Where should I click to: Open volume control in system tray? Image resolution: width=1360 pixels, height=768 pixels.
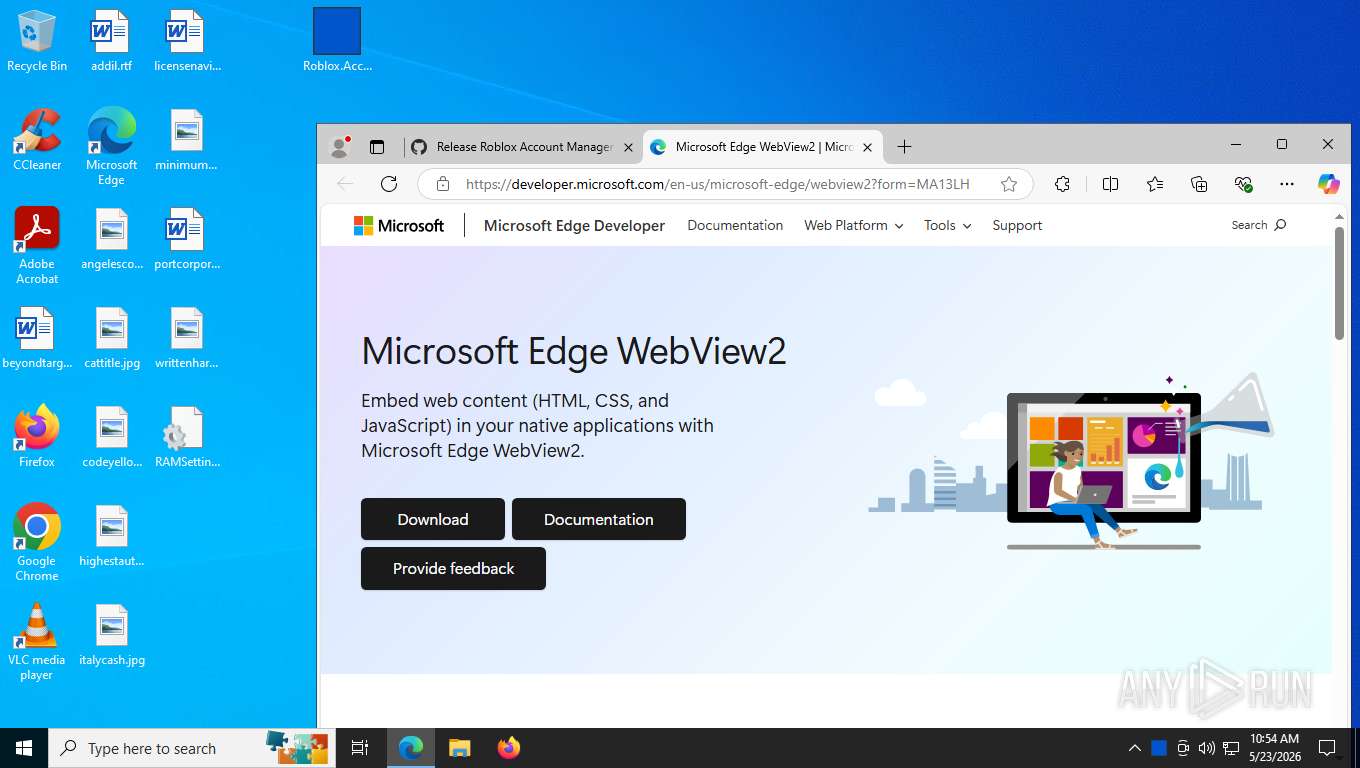pyautogui.click(x=1207, y=748)
